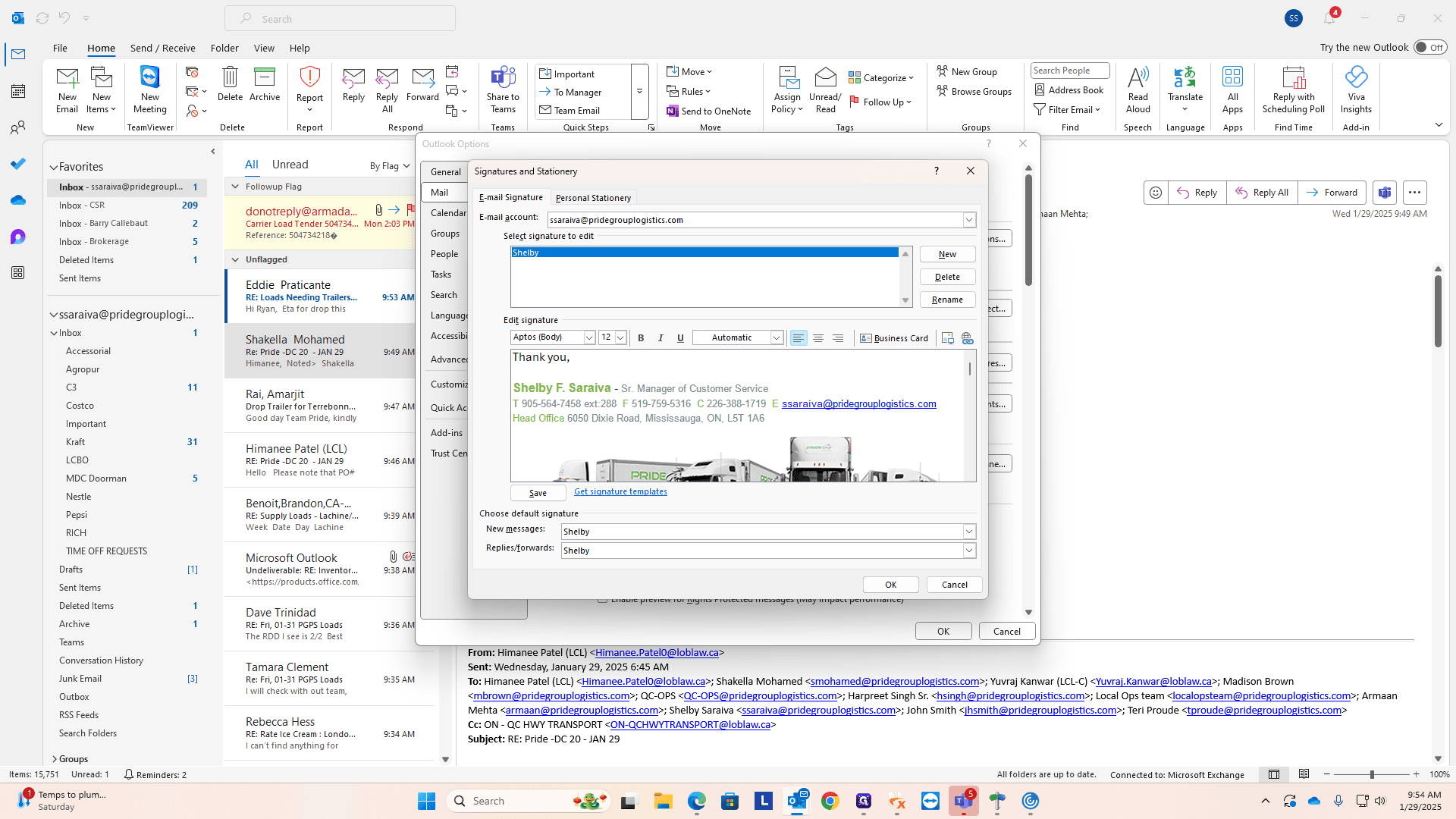Viewport: 1456px width, 819px height.
Task: Expand the Groups folder section
Action: coord(55,759)
